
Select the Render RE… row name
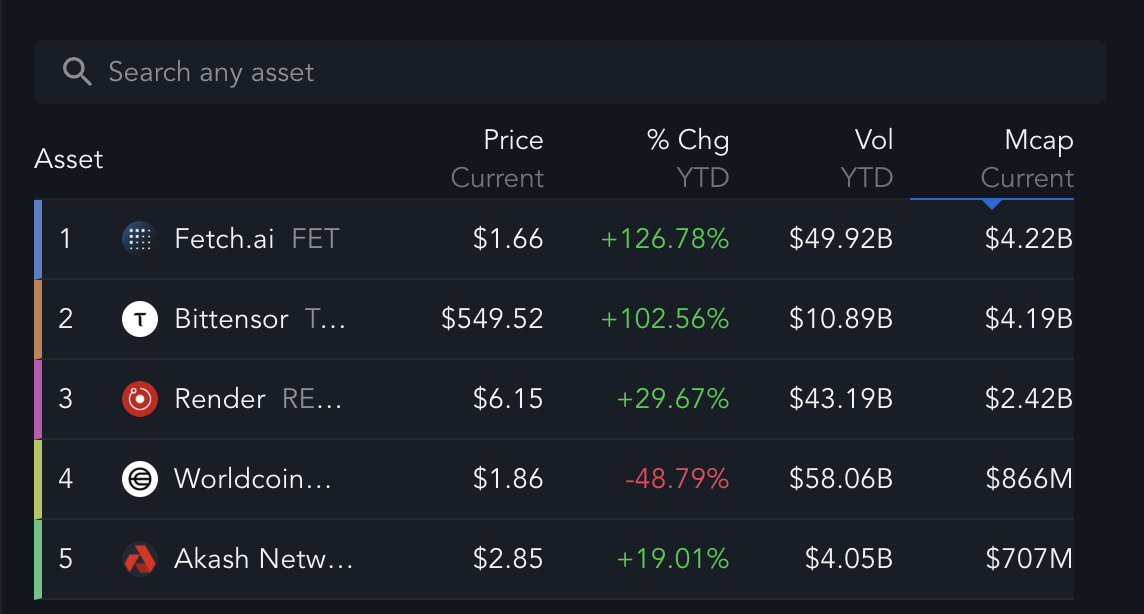(x=258, y=399)
